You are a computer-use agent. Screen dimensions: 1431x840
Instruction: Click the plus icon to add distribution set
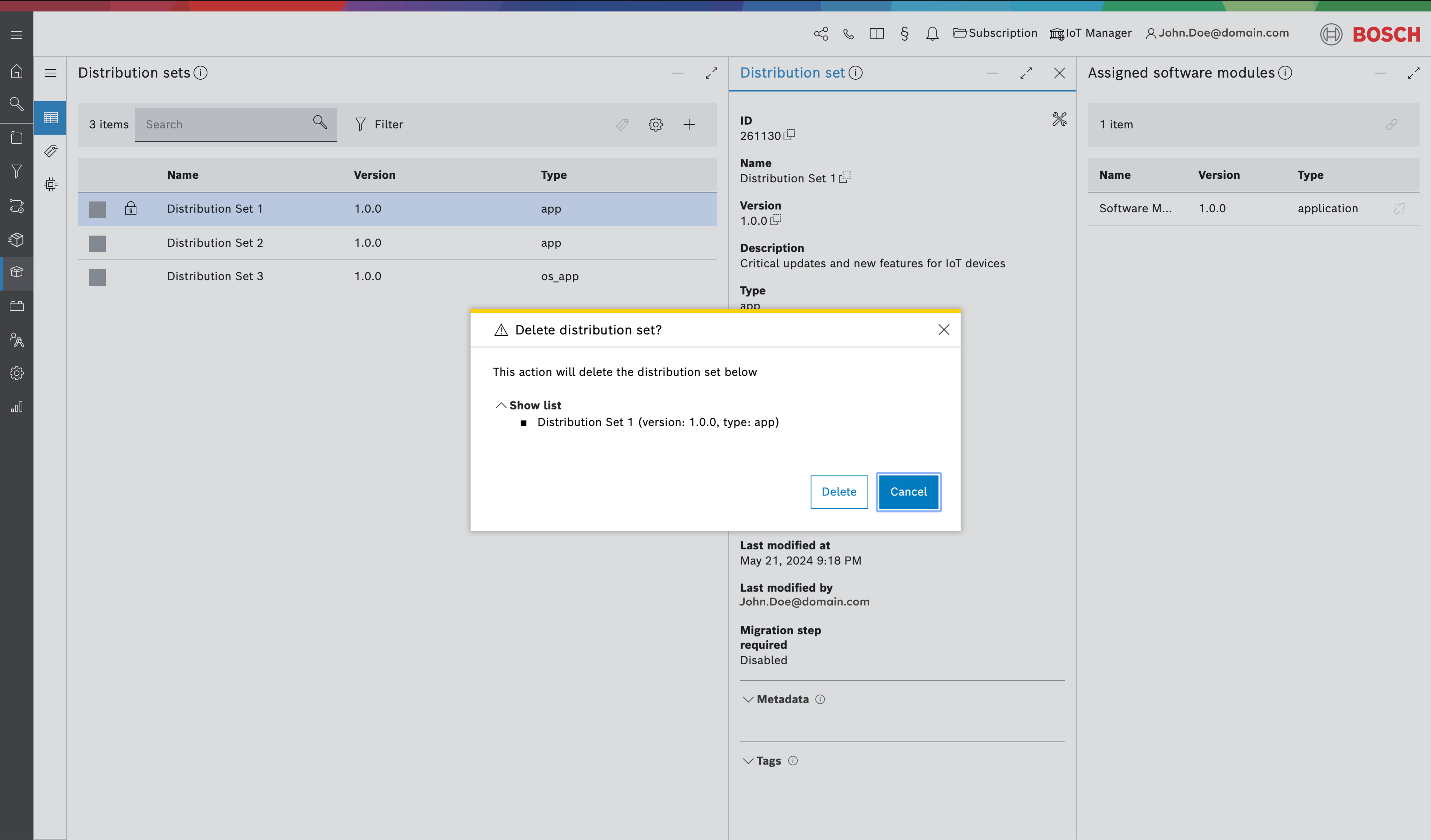[x=689, y=124]
